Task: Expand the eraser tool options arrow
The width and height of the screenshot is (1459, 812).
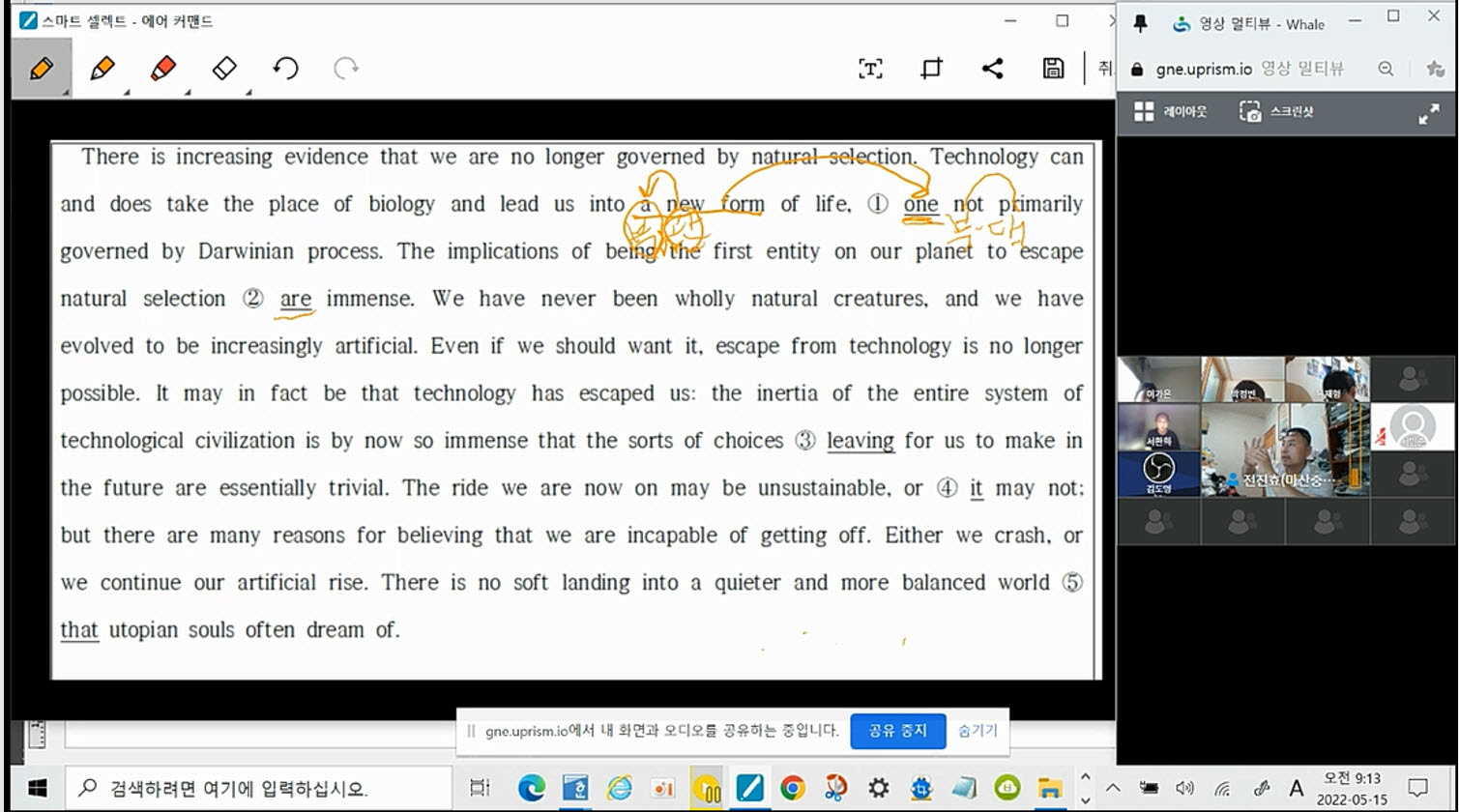Action: click(x=249, y=93)
